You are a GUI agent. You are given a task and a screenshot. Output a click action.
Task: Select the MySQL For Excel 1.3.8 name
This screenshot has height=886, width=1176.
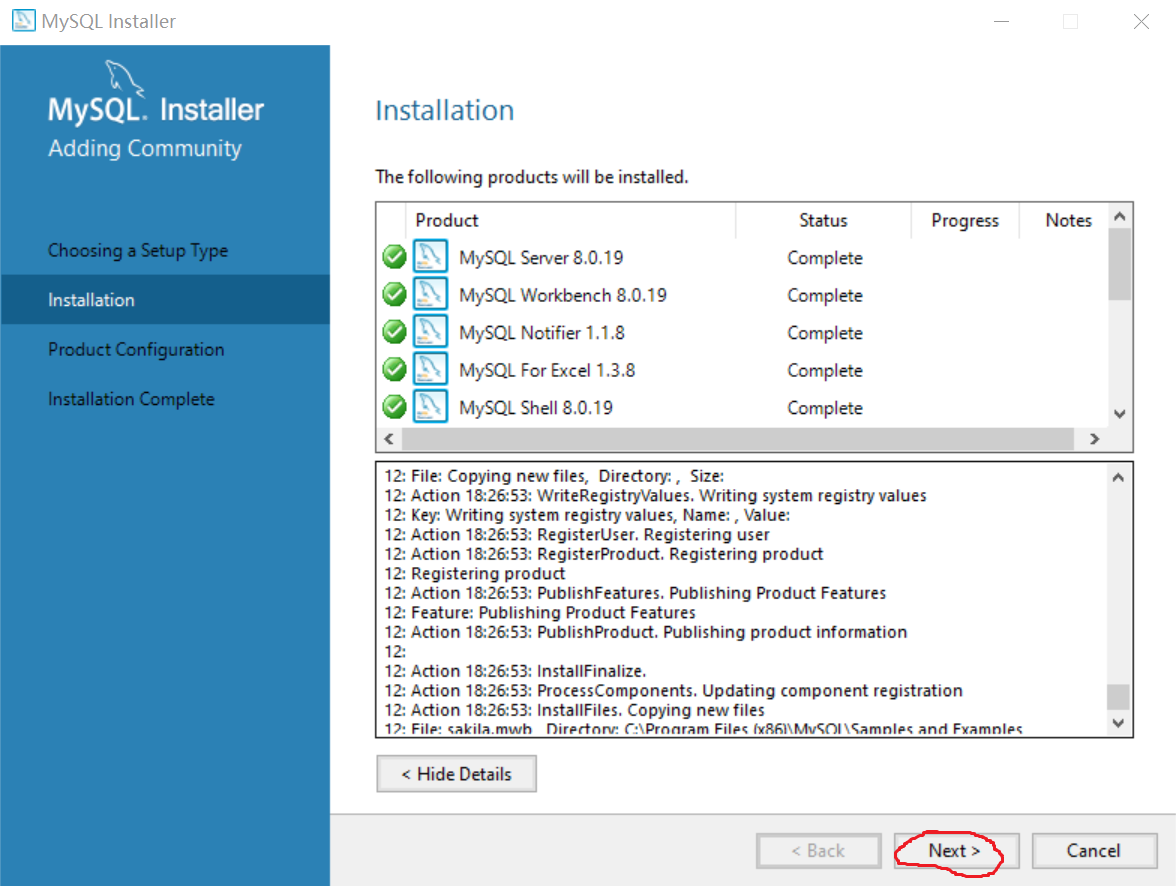547,371
